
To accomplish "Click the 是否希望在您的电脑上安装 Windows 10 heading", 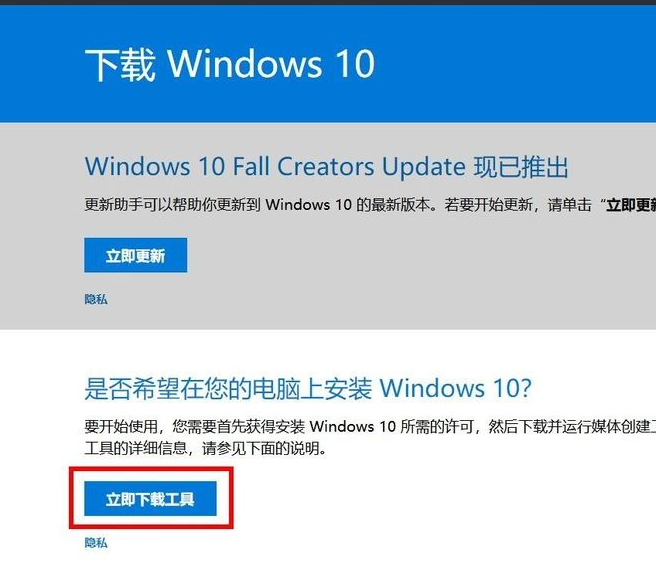I will click(x=308, y=389).
